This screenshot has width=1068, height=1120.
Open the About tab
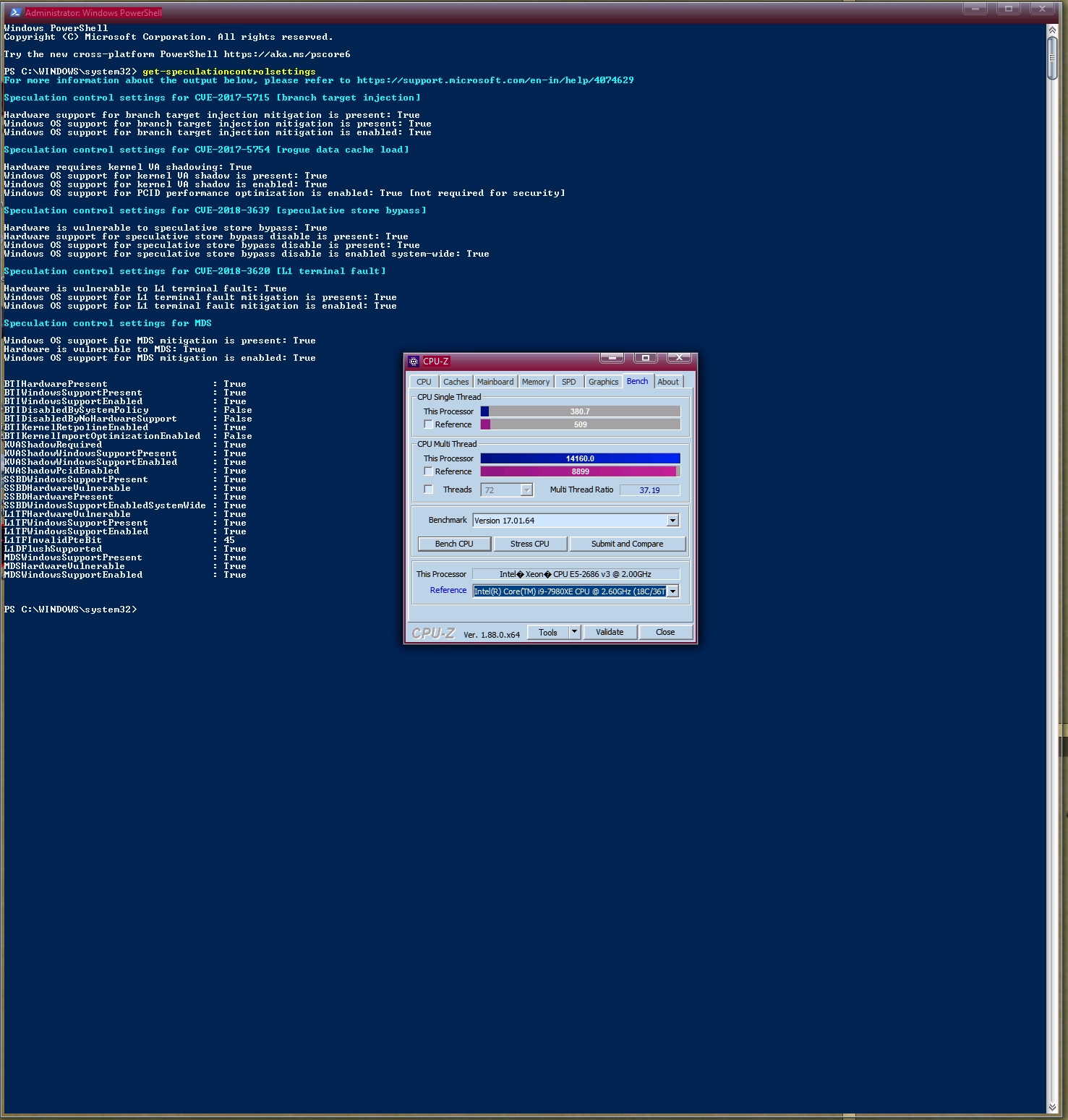(x=668, y=382)
